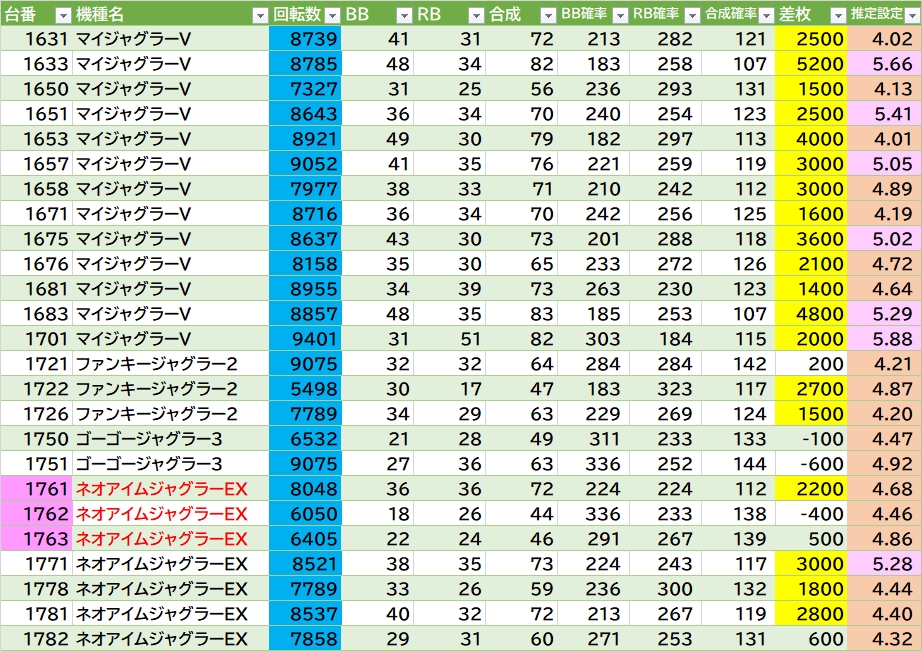
Task: Expand the 合成 column filter dropdown
Action: [x=547, y=15]
